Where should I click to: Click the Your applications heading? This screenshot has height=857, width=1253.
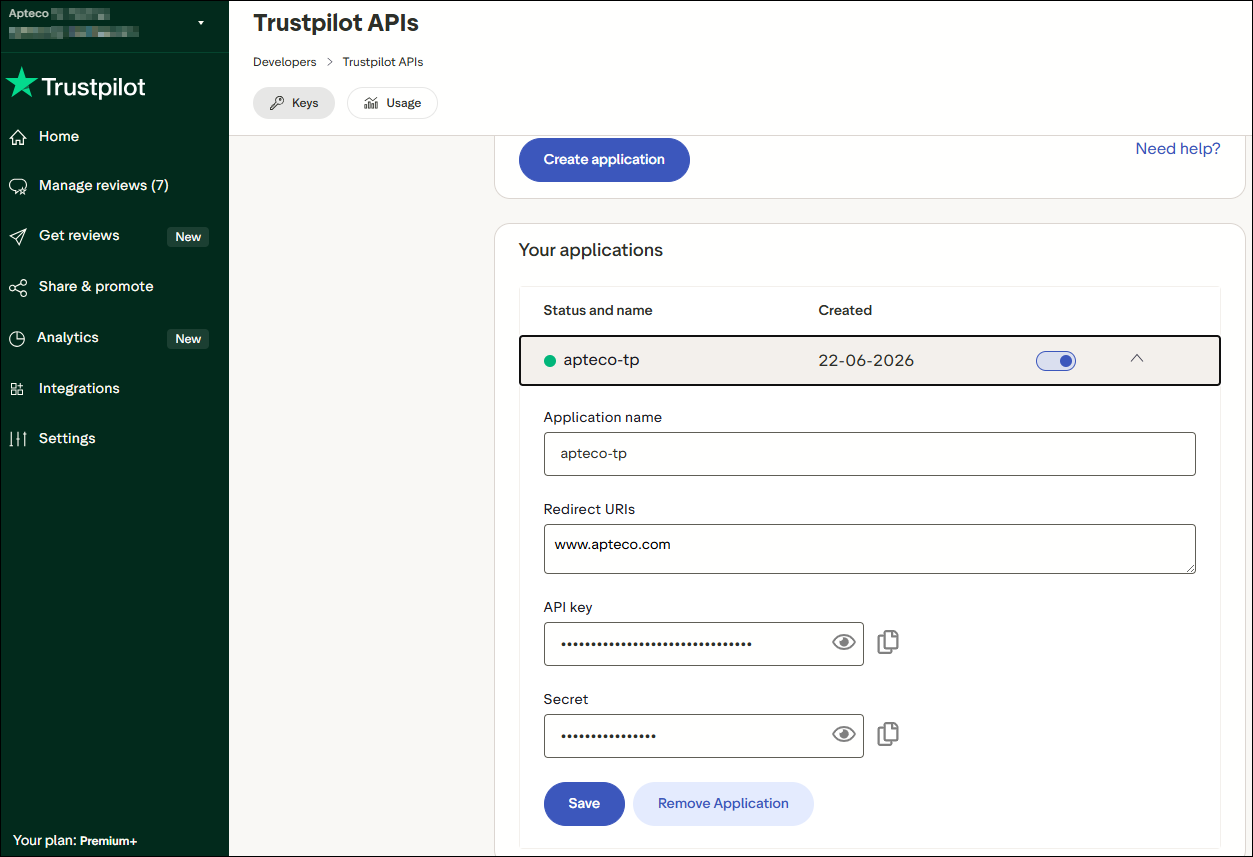click(x=591, y=250)
